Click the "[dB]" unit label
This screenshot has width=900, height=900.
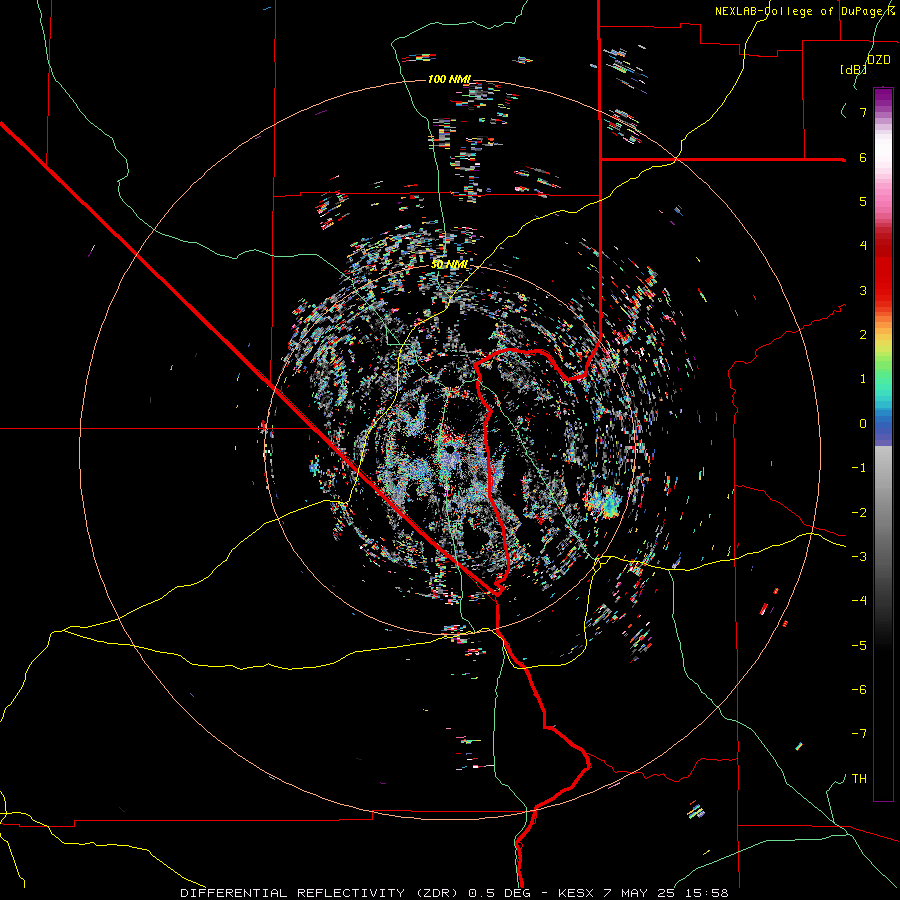tap(854, 69)
